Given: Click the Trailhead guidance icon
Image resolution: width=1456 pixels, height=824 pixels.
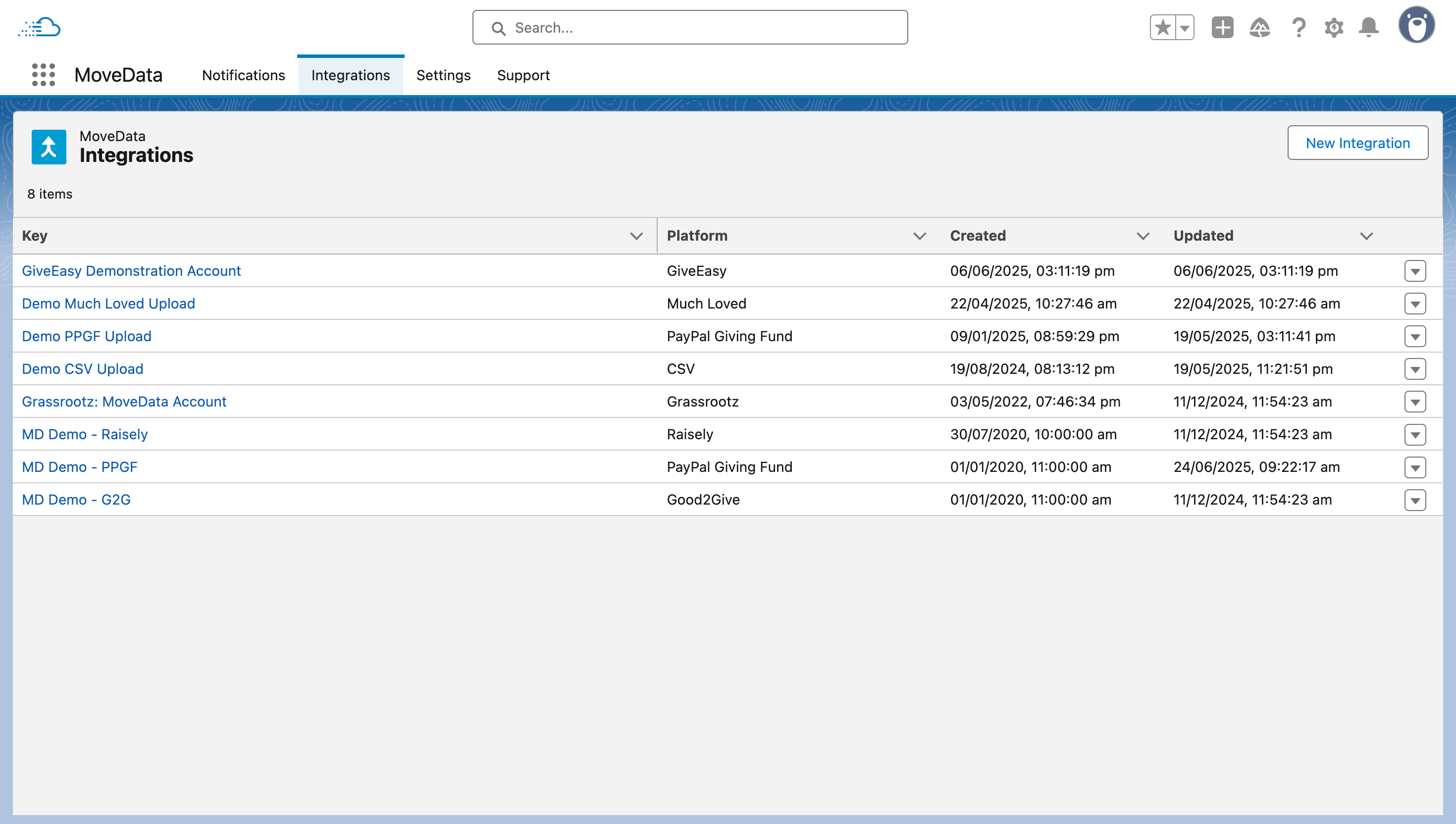Looking at the screenshot, I should (x=1260, y=27).
